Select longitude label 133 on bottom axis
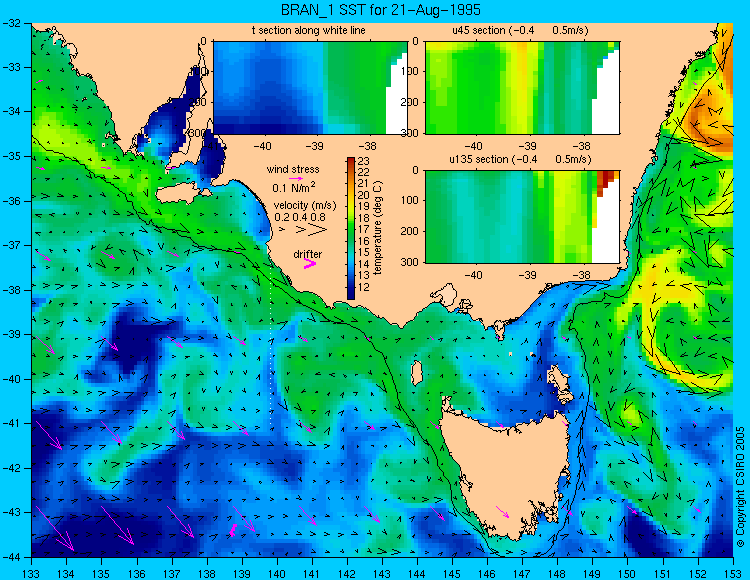The image size is (750, 580). click(x=31, y=573)
